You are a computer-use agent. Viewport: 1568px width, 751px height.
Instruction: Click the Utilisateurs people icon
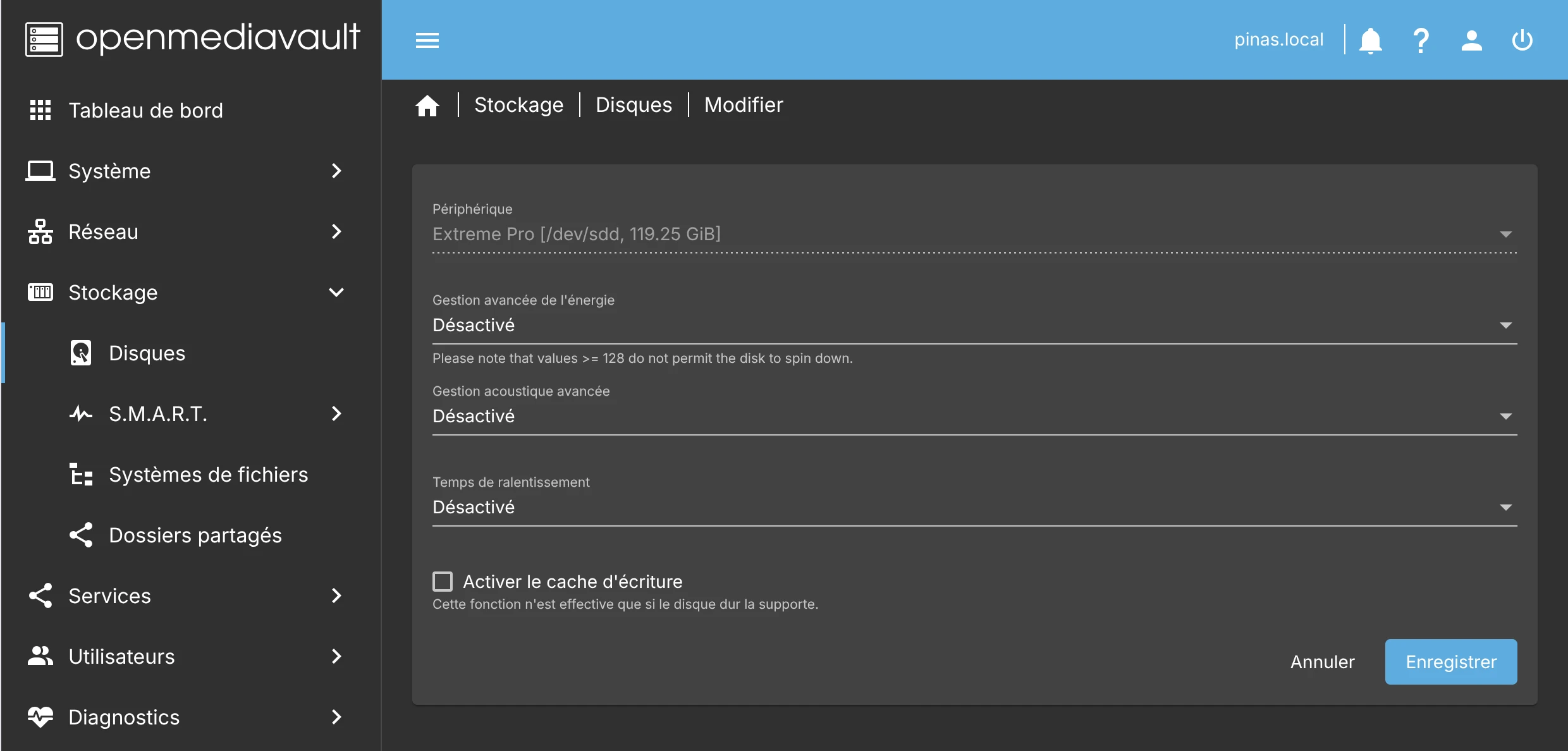pyautogui.click(x=40, y=656)
